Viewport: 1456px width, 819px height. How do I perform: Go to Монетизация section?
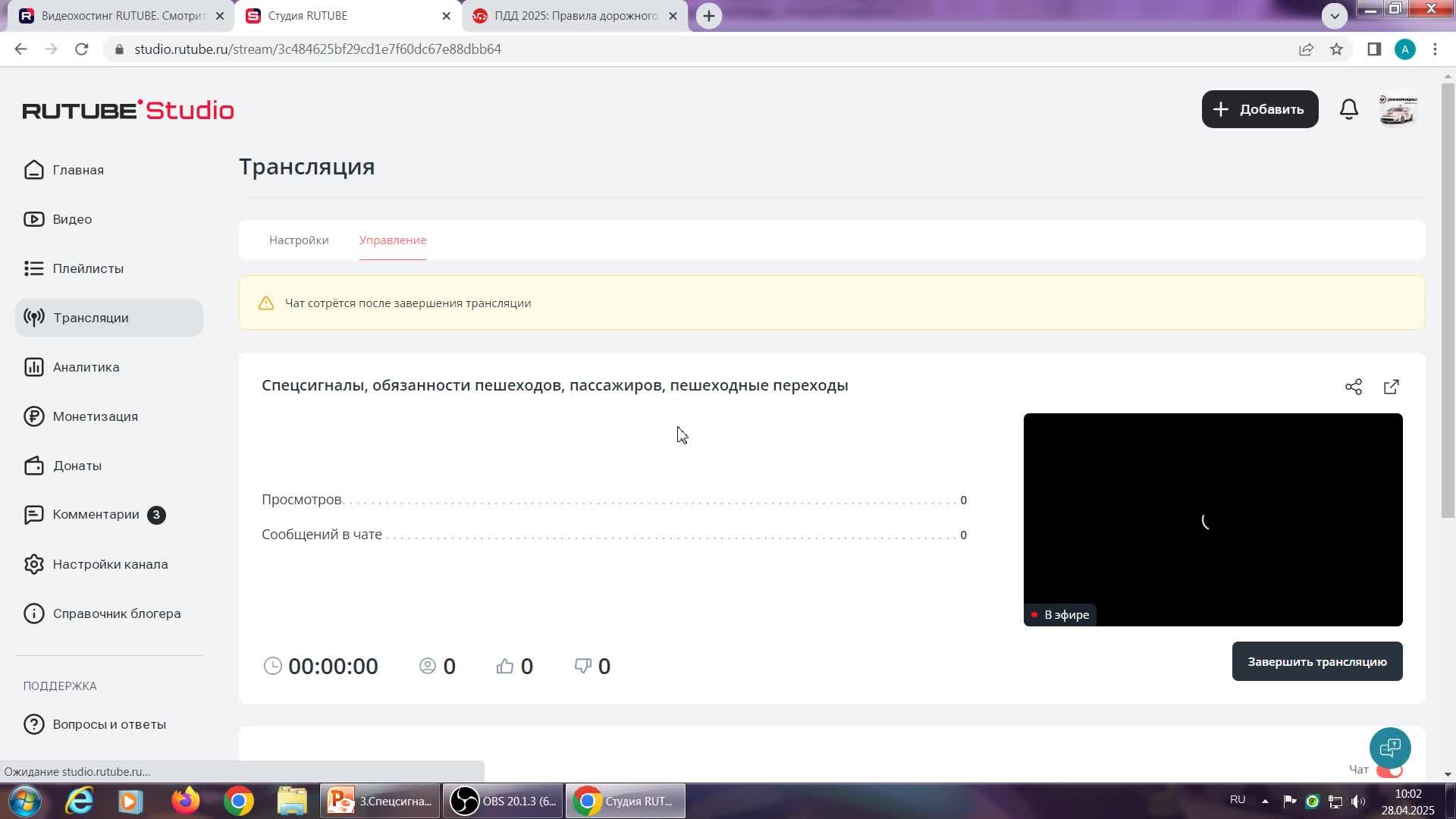(x=95, y=416)
